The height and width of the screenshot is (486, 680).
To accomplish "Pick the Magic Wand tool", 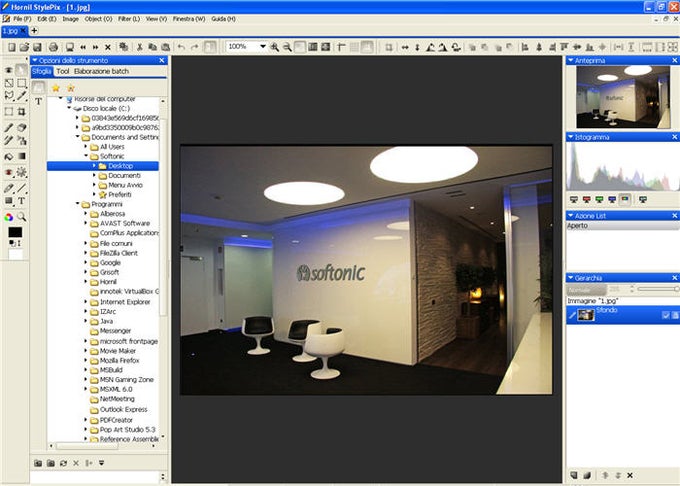I will click(21, 96).
